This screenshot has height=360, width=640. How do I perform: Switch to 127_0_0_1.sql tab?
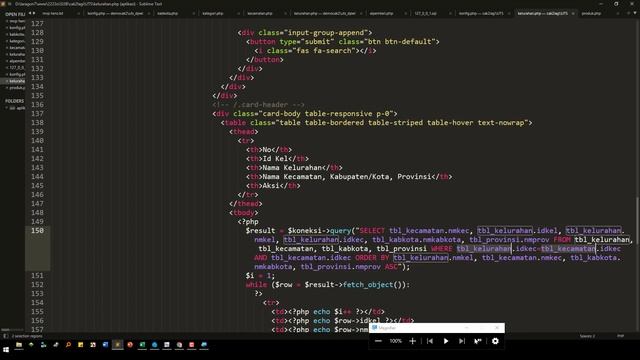(425, 13)
